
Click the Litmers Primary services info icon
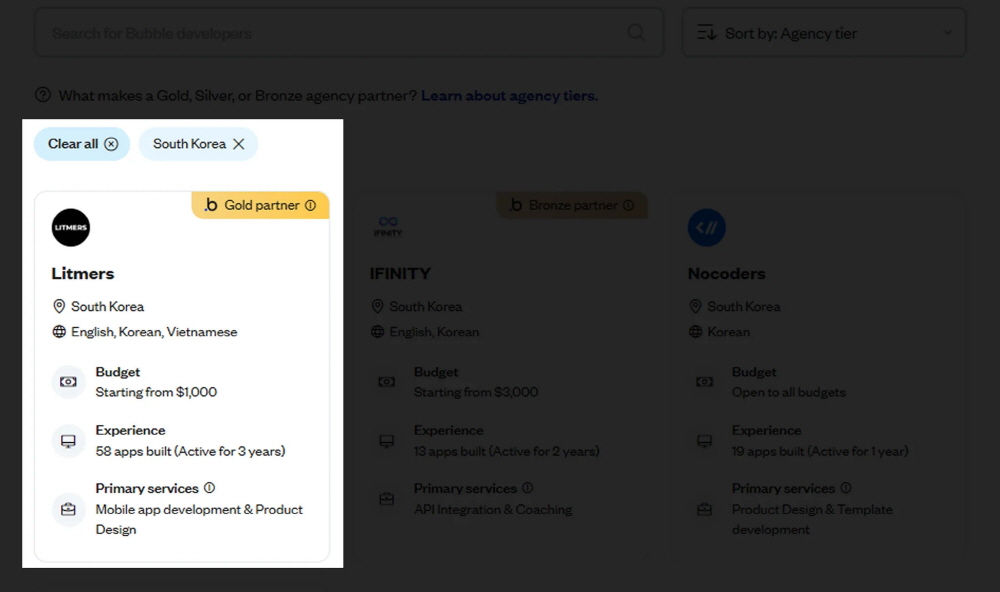pos(209,488)
